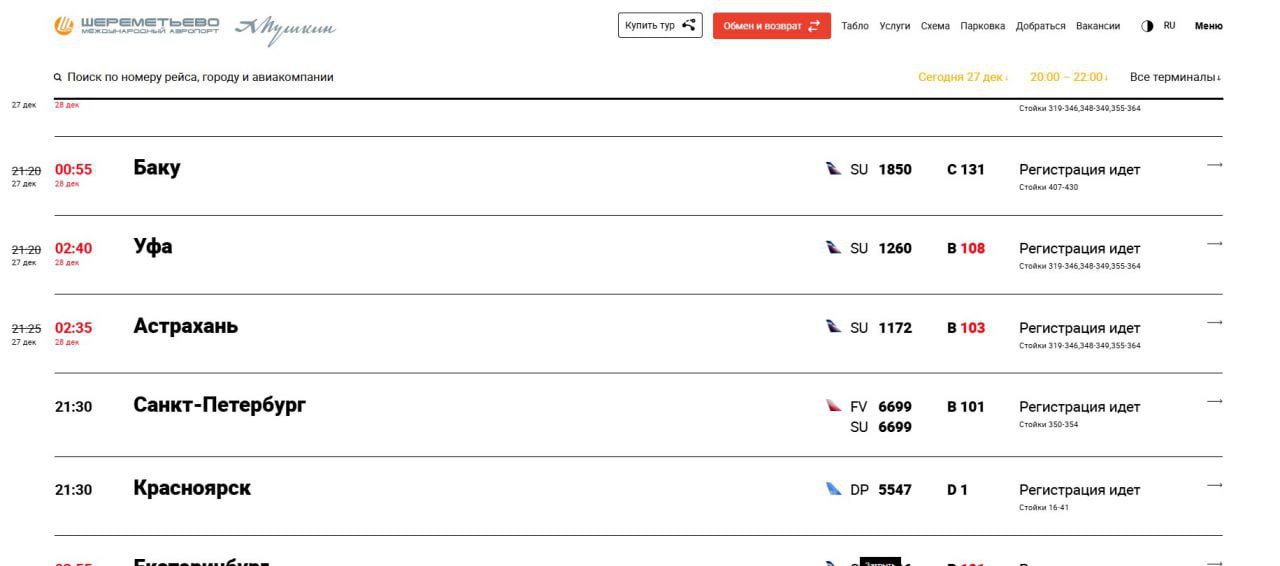The image size is (1280, 566).
Task: Expand the 'Сегодня 27 дек' date dropdown
Action: pyautogui.click(x=963, y=77)
